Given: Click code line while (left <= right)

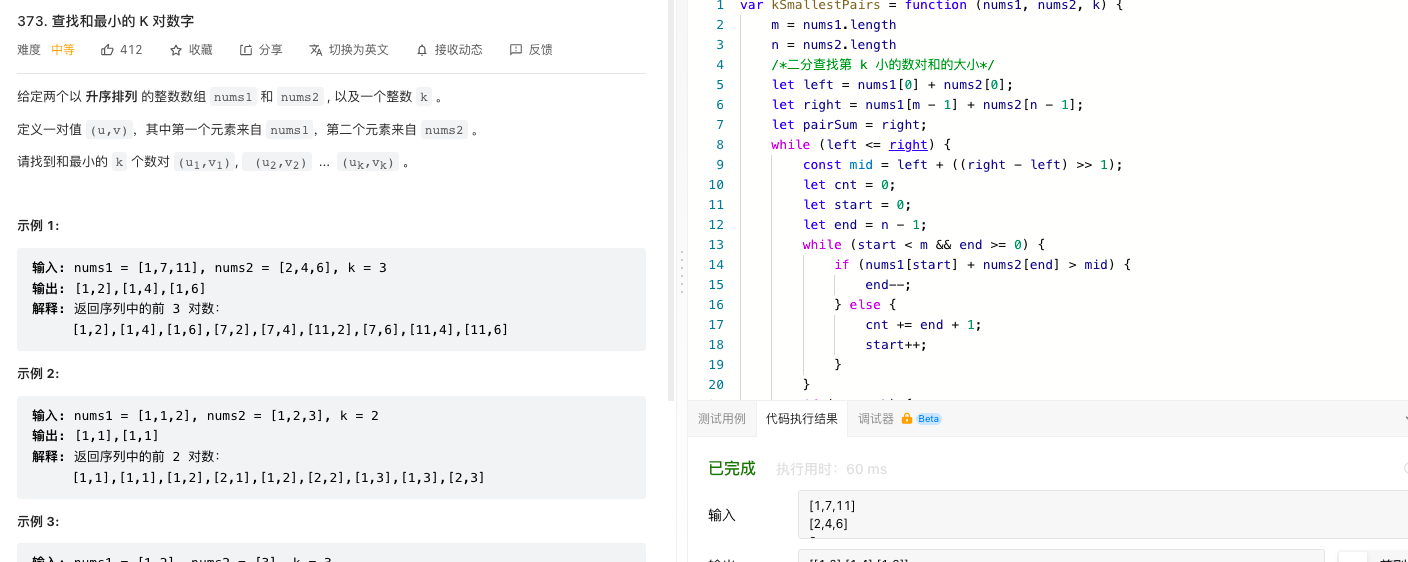Looking at the screenshot, I should pyautogui.click(x=861, y=145).
